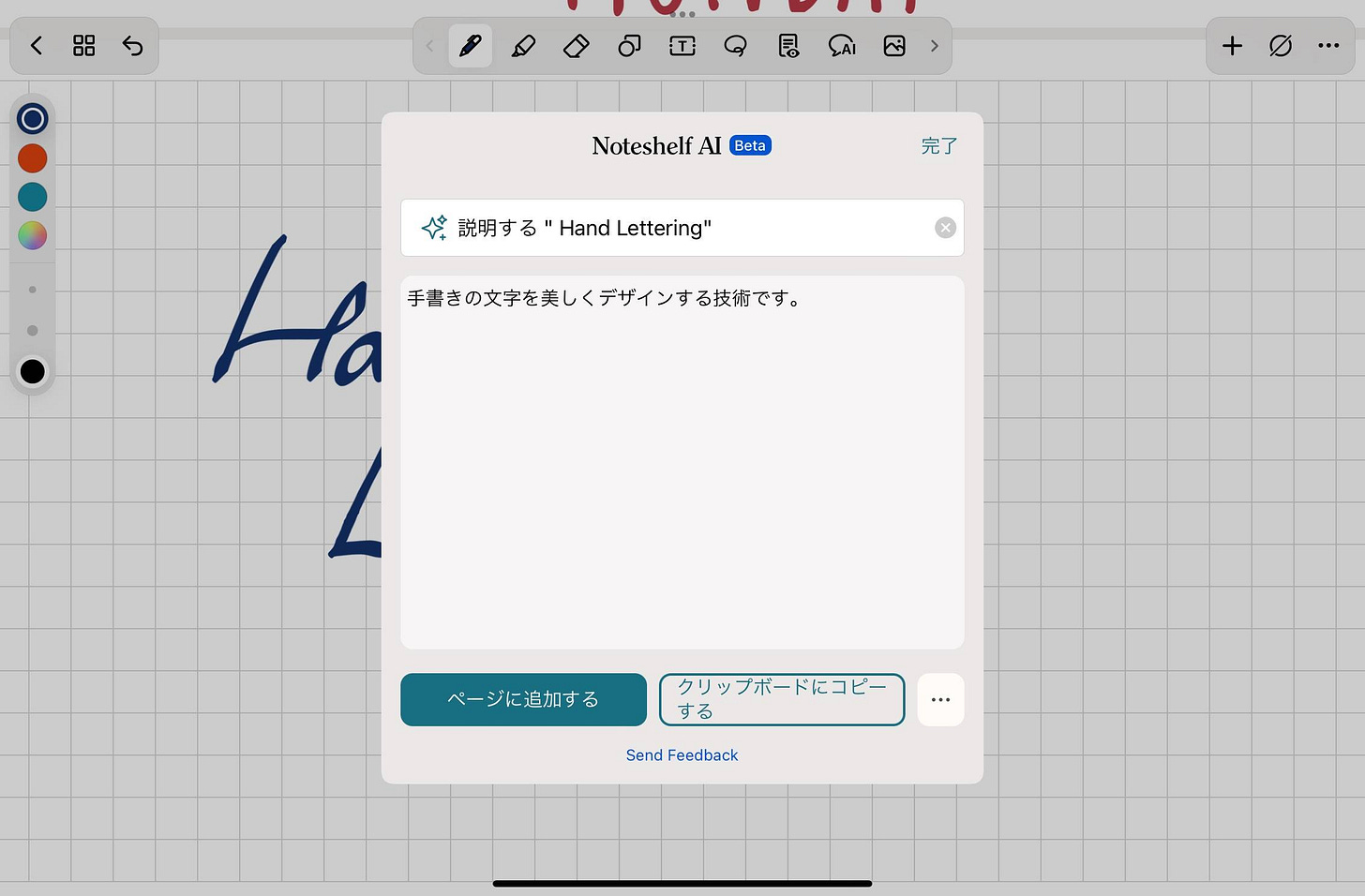Select the Eraser tool
The image size is (1365, 896).
[x=576, y=46]
